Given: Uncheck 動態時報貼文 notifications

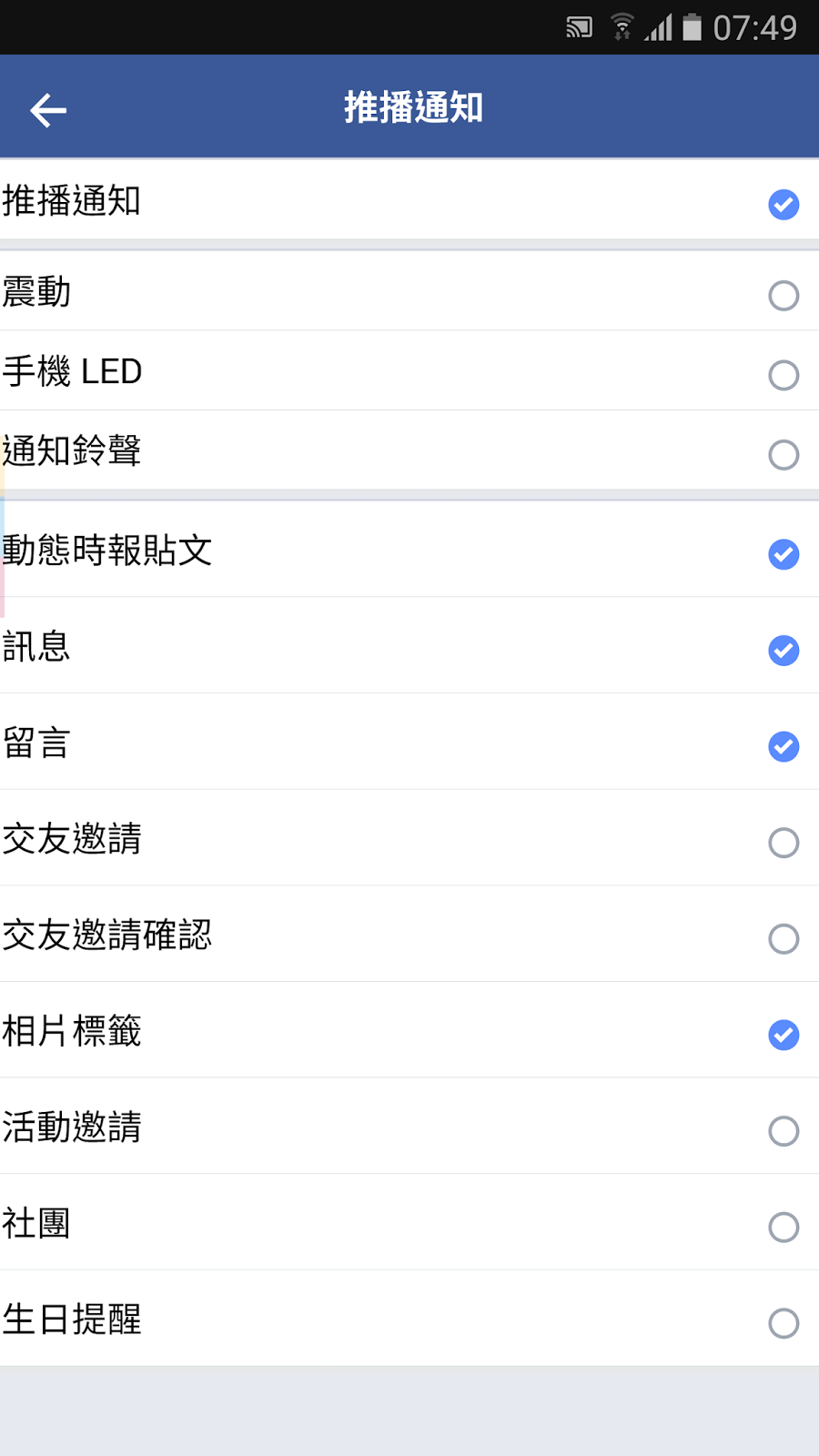Looking at the screenshot, I should pyautogui.click(x=784, y=554).
